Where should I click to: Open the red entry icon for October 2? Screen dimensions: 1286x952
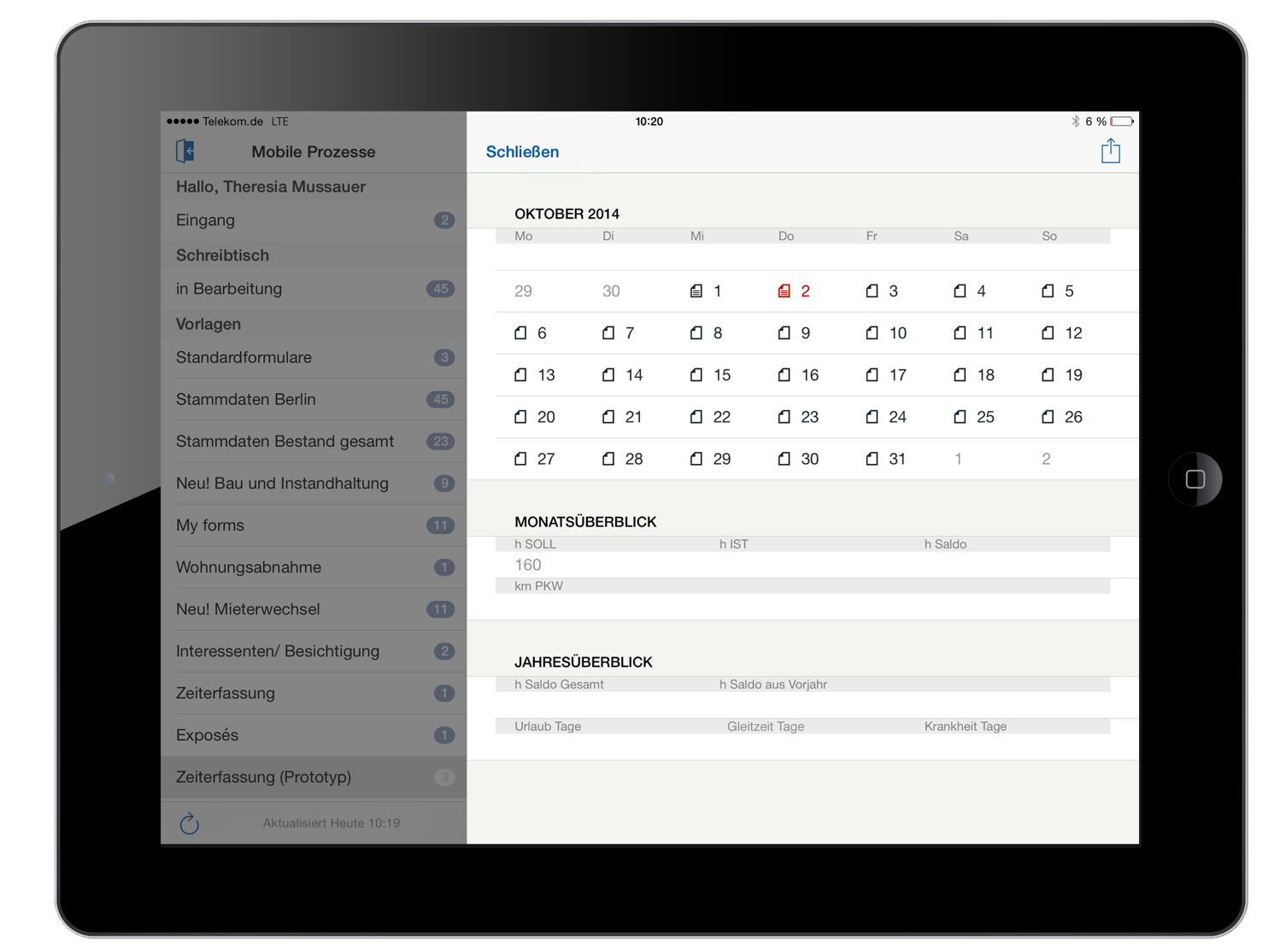pos(784,291)
